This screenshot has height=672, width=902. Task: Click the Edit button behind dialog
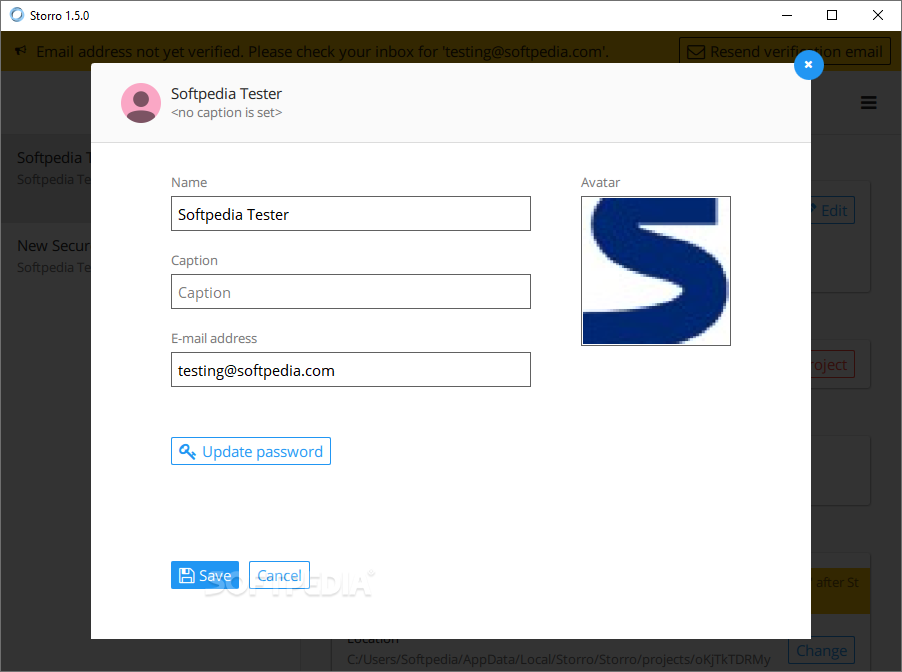pos(832,211)
